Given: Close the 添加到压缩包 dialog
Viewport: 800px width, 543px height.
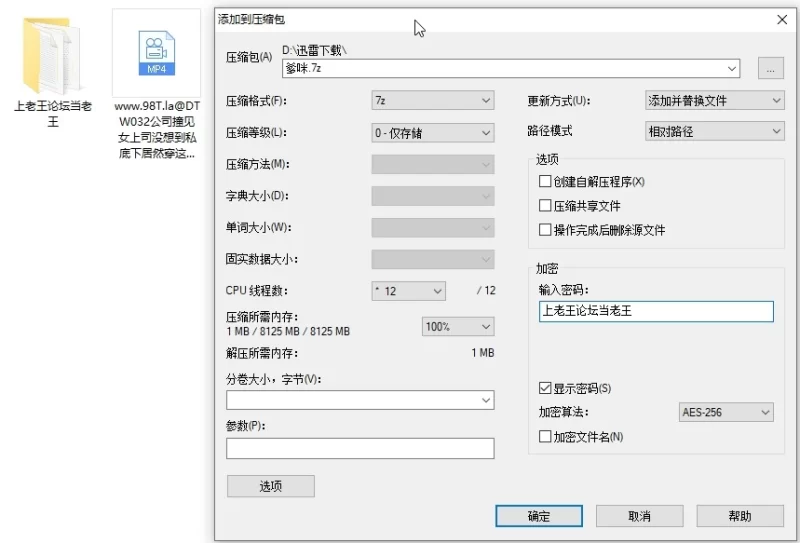Looking at the screenshot, I should tap(781, 19).
